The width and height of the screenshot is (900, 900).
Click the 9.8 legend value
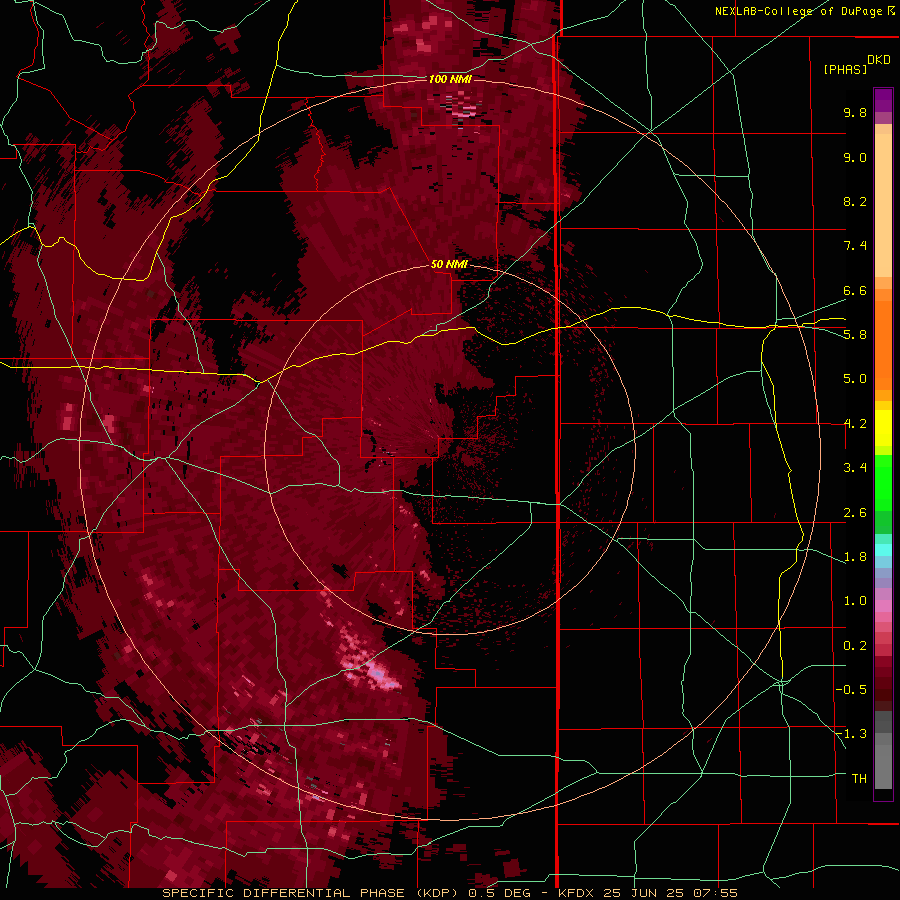855,112
